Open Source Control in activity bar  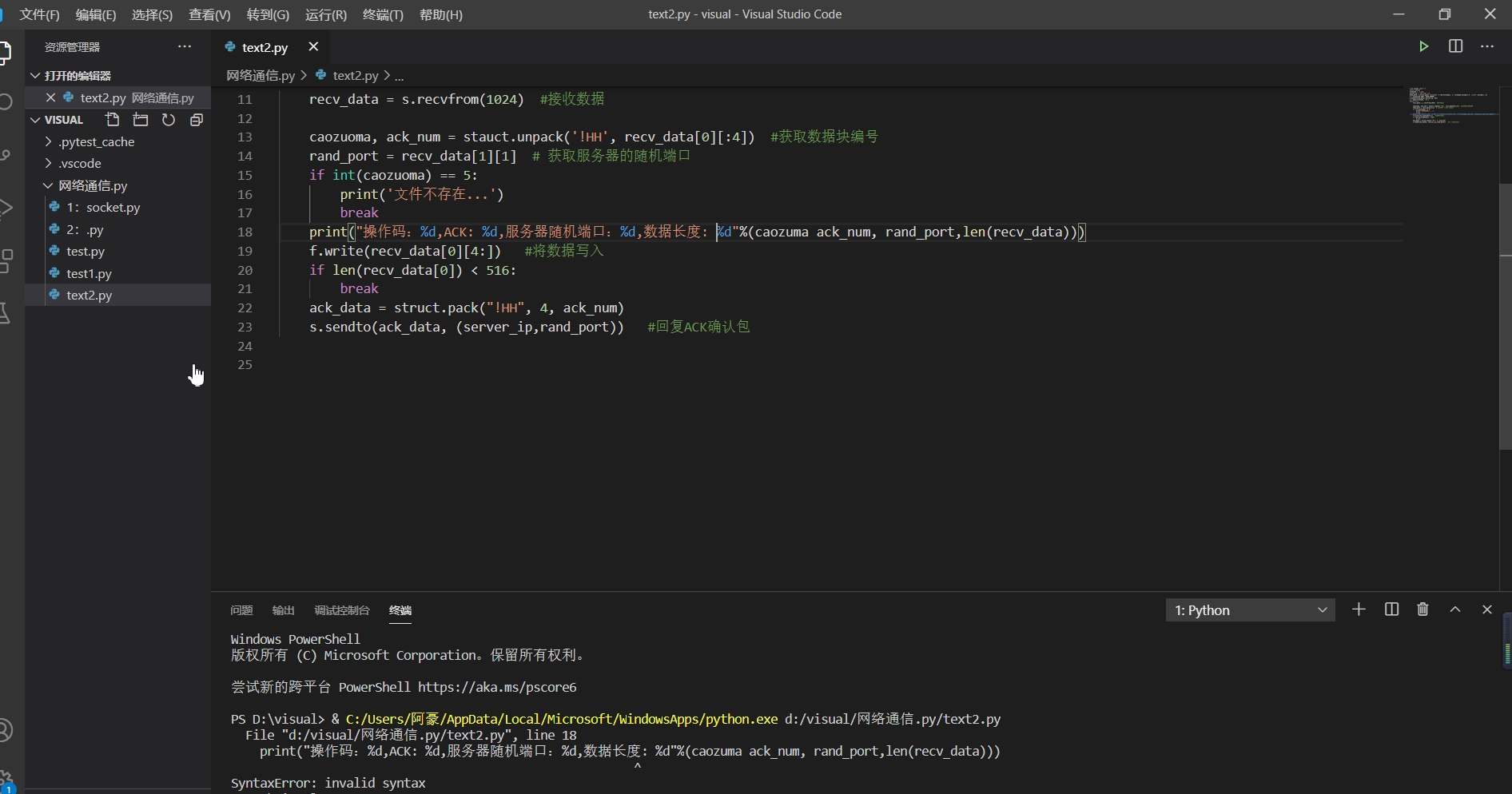coord(6,155)
